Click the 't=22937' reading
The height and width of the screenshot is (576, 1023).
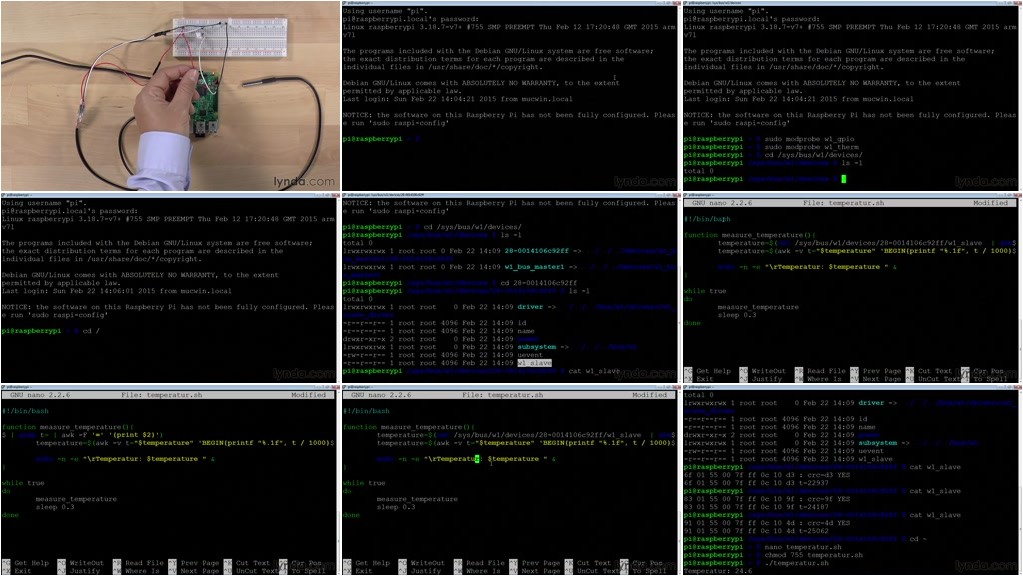click(810, 483)
